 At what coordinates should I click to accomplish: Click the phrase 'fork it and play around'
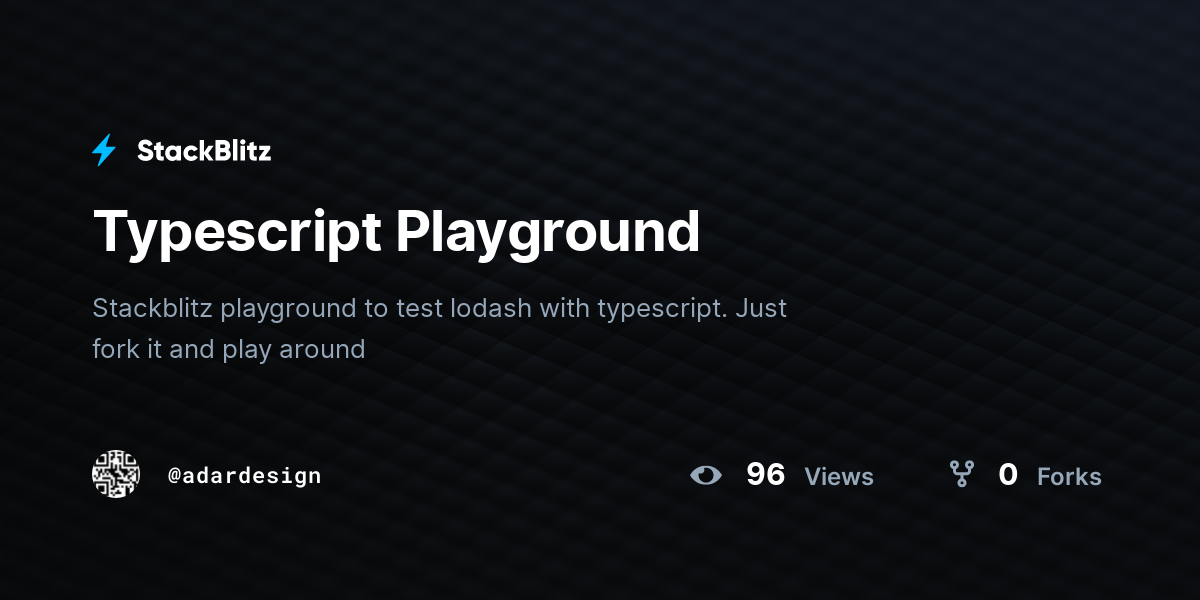(x=228, y=350)
